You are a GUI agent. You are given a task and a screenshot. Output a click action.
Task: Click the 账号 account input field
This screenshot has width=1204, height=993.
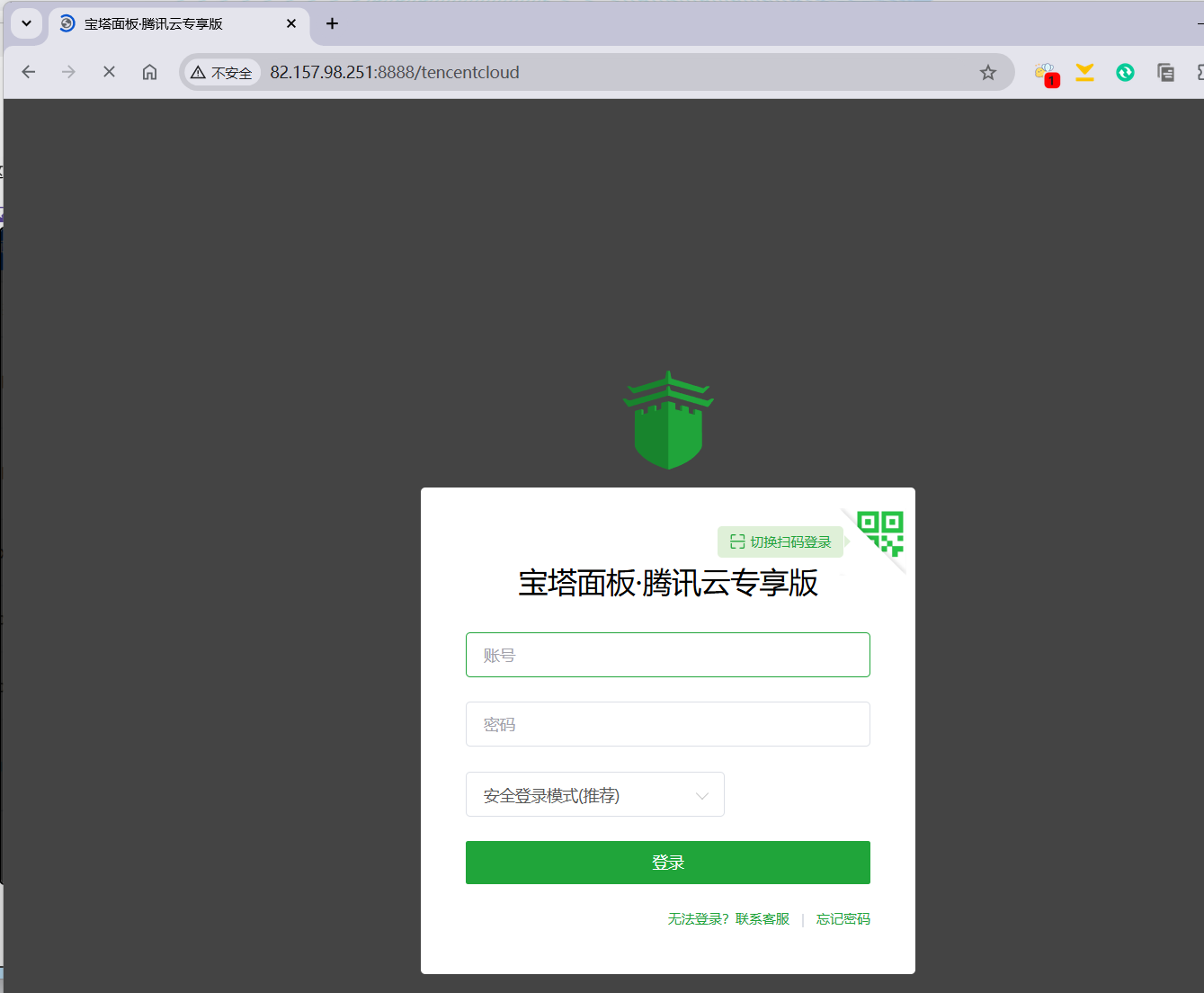coord(667,655)
